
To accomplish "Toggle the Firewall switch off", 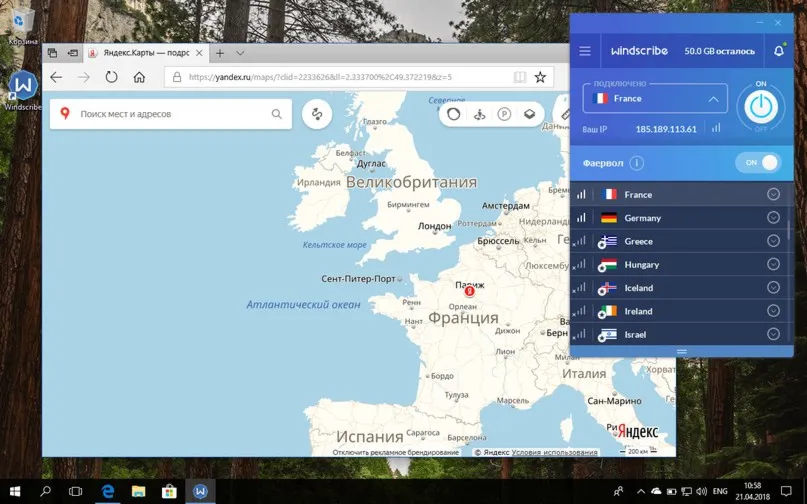I will [x=759, y=163].
